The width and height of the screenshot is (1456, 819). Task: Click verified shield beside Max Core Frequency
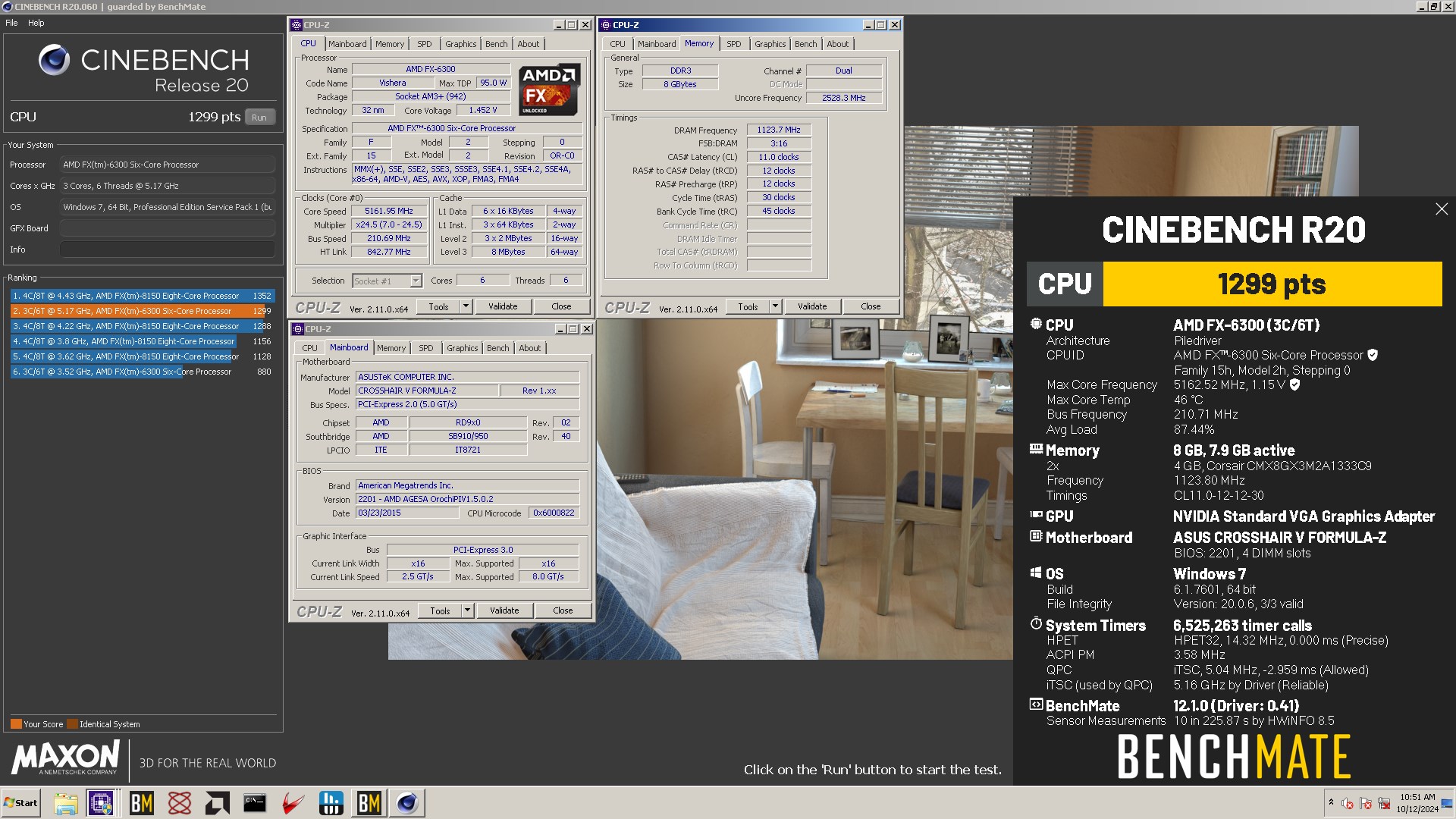click(1294, 384)
